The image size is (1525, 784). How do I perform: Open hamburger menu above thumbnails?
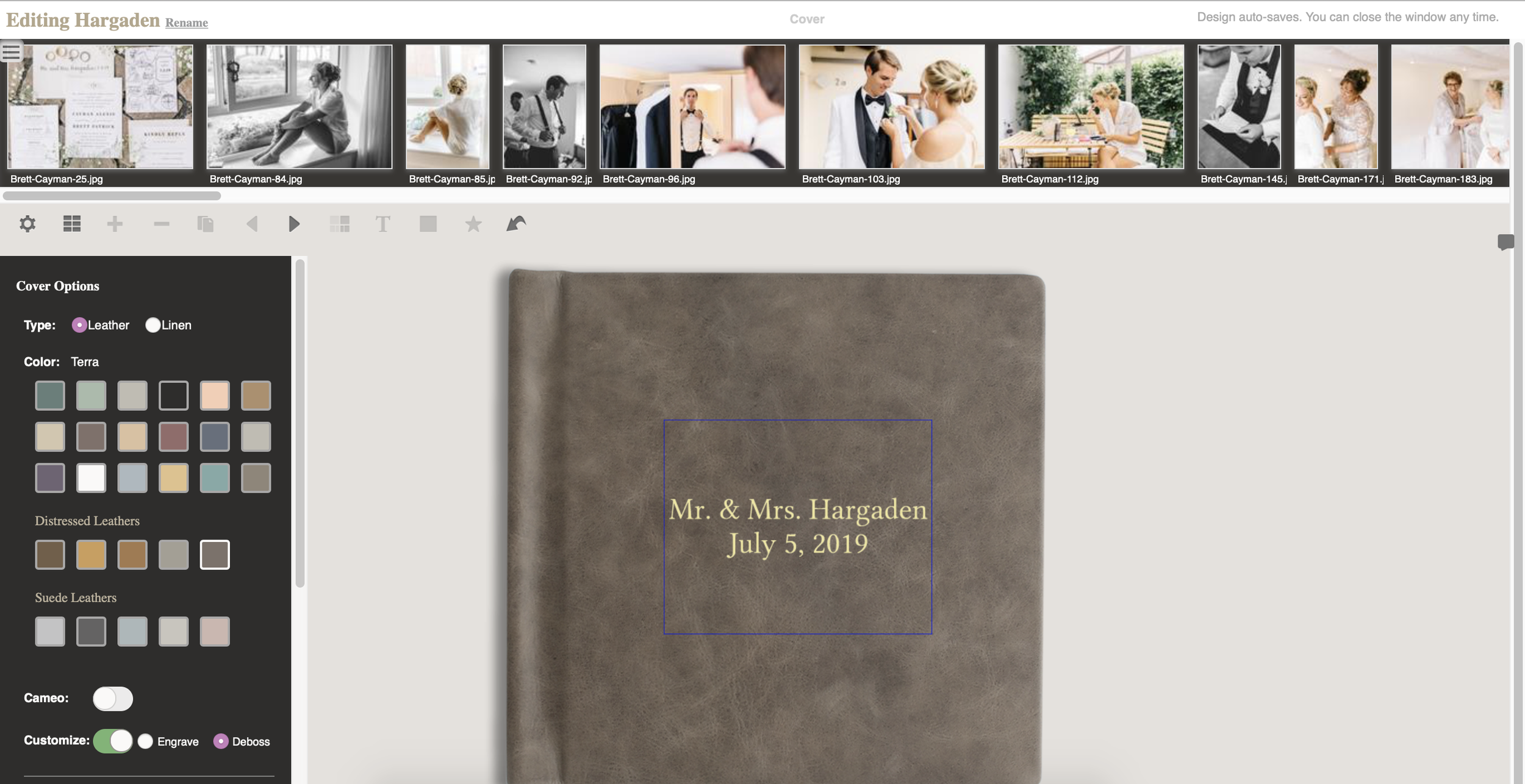(x=12, y=52)
